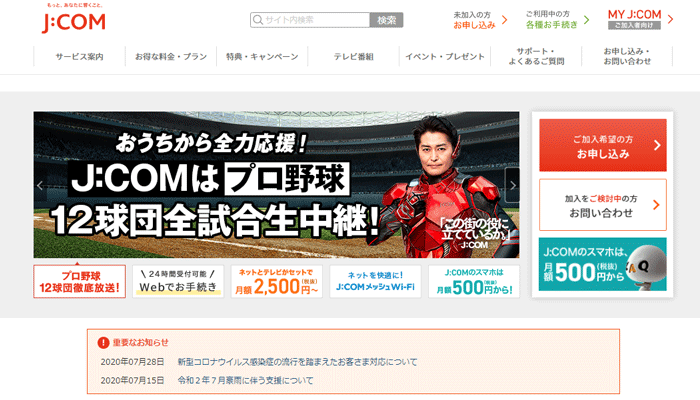Open イベント・プレゼント menu
This screenshot has height=400, width=700.
(445, 56)
